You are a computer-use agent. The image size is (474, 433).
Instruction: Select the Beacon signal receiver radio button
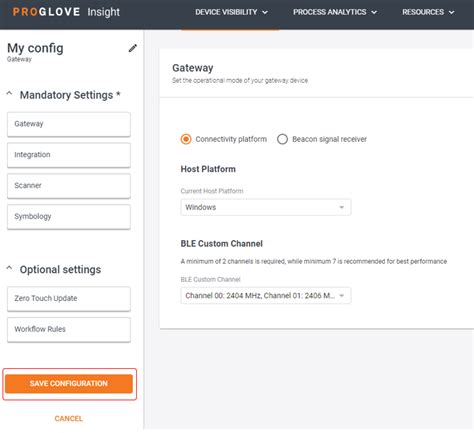click(282, 139)
